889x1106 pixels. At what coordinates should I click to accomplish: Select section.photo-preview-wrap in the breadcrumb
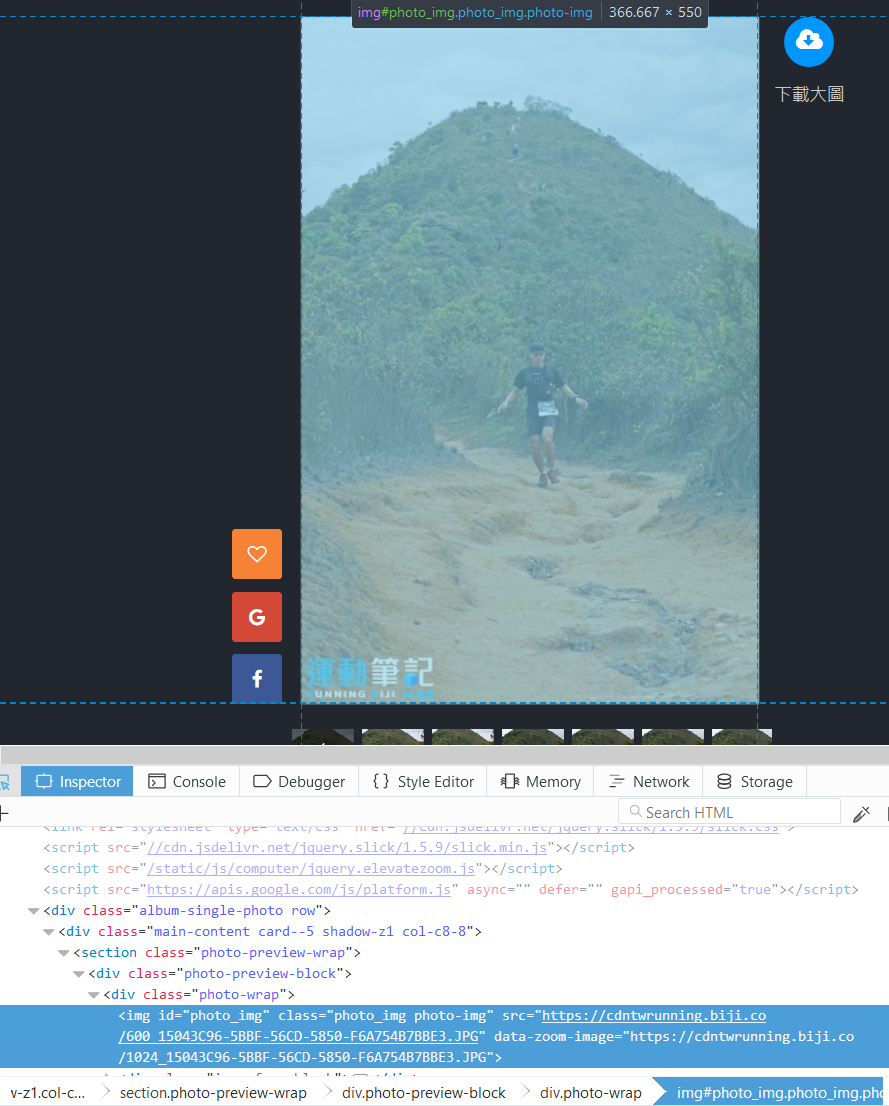click(213, 1093)
